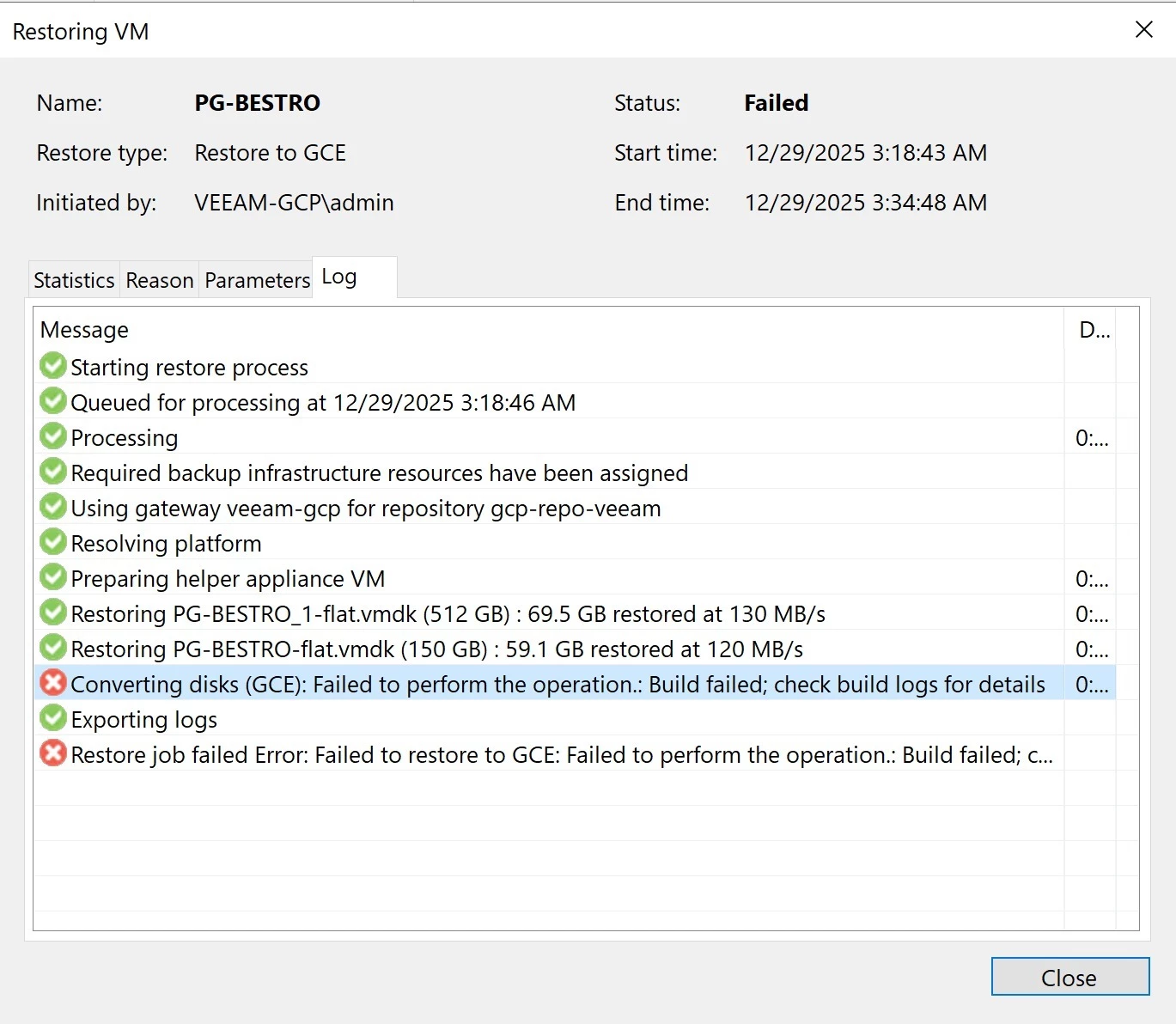Click the green check icon beside Starting restore process

pos(53,366)
